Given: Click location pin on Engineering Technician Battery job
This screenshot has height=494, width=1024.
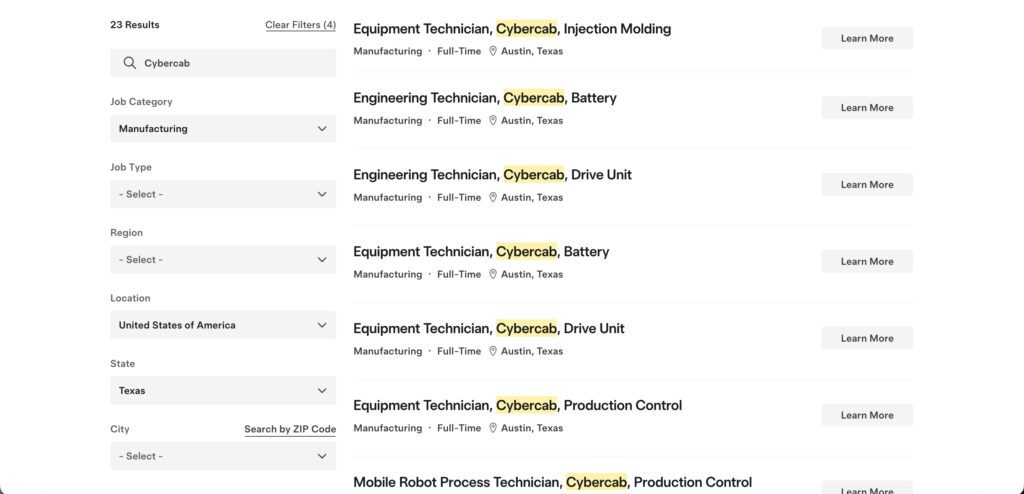Looking at the screenshot, I should click(x=493, y=121).
